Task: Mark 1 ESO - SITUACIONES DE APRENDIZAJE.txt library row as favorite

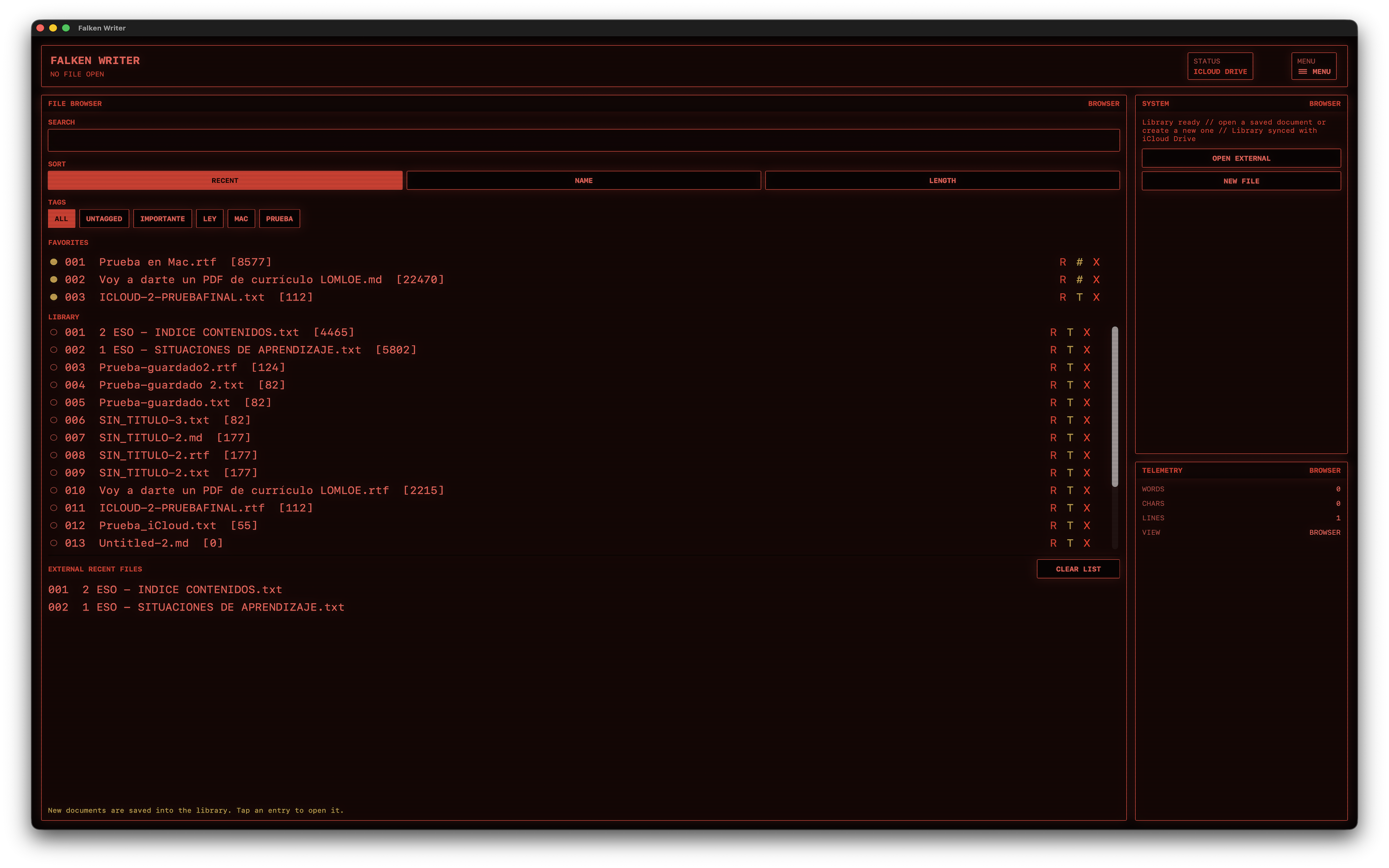Action: (x=54, y=350)
